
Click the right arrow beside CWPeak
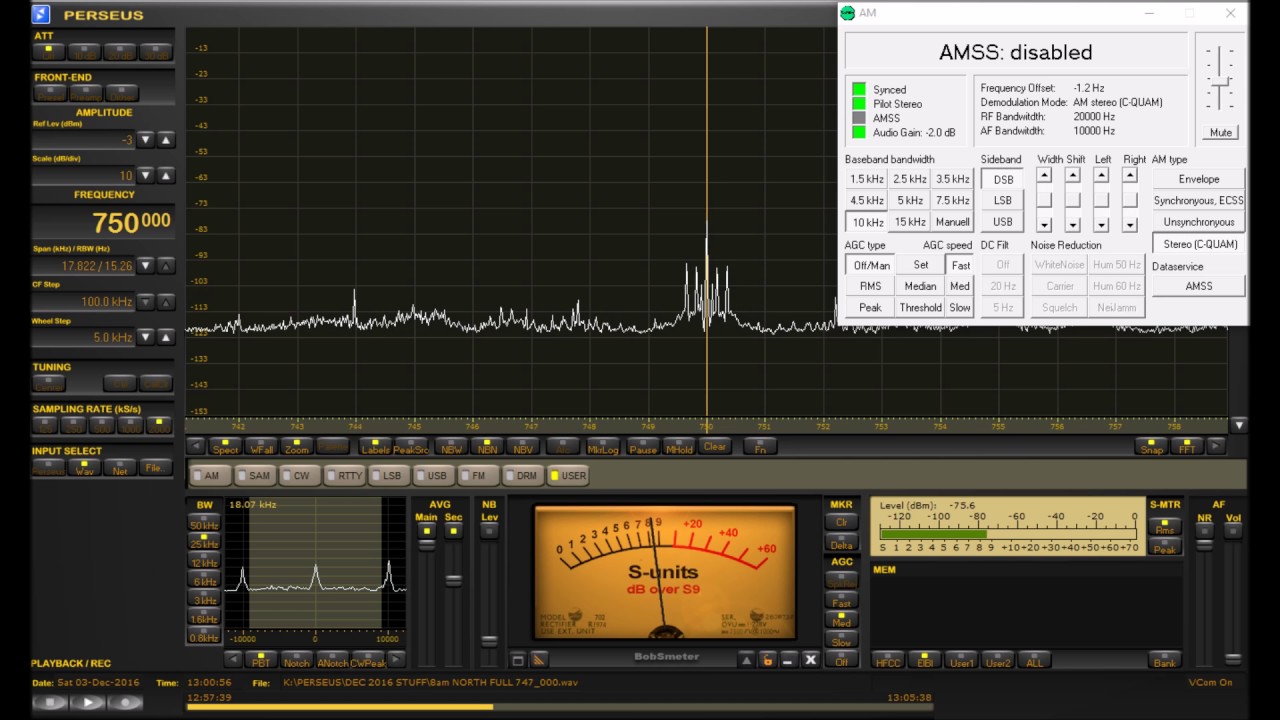coord(396,660)
